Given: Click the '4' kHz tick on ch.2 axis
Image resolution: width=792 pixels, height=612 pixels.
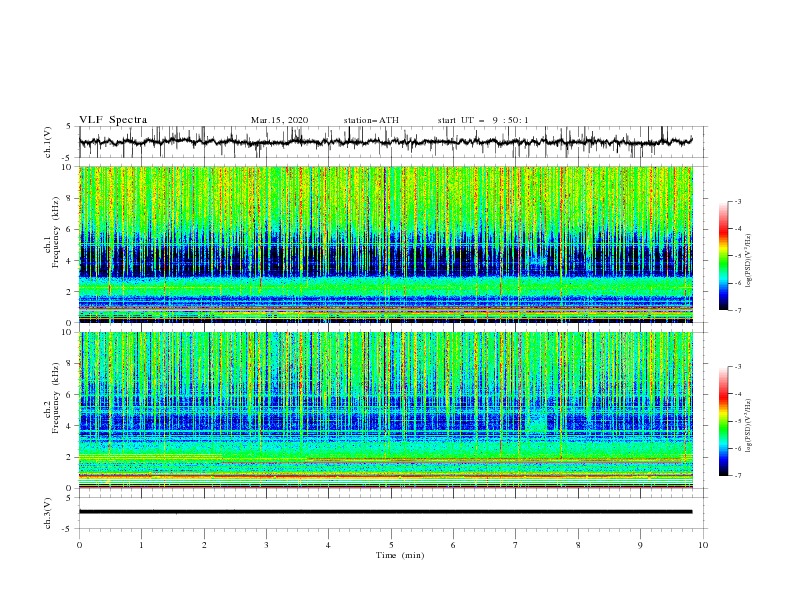Looking at the screenshot, I should (x=70, y=426).
